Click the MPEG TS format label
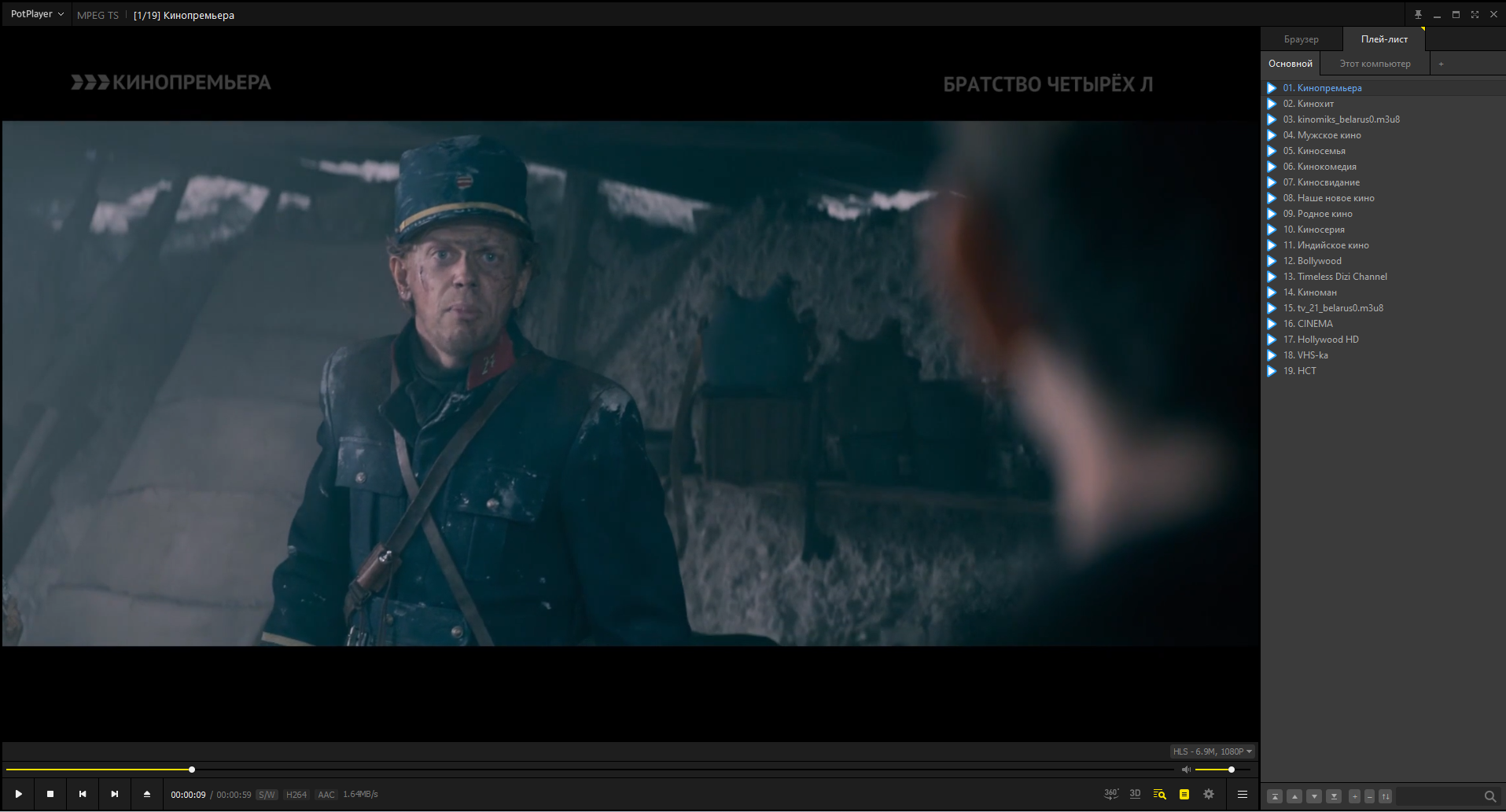This screenshot has height=812, width=1506. (98, 15)
